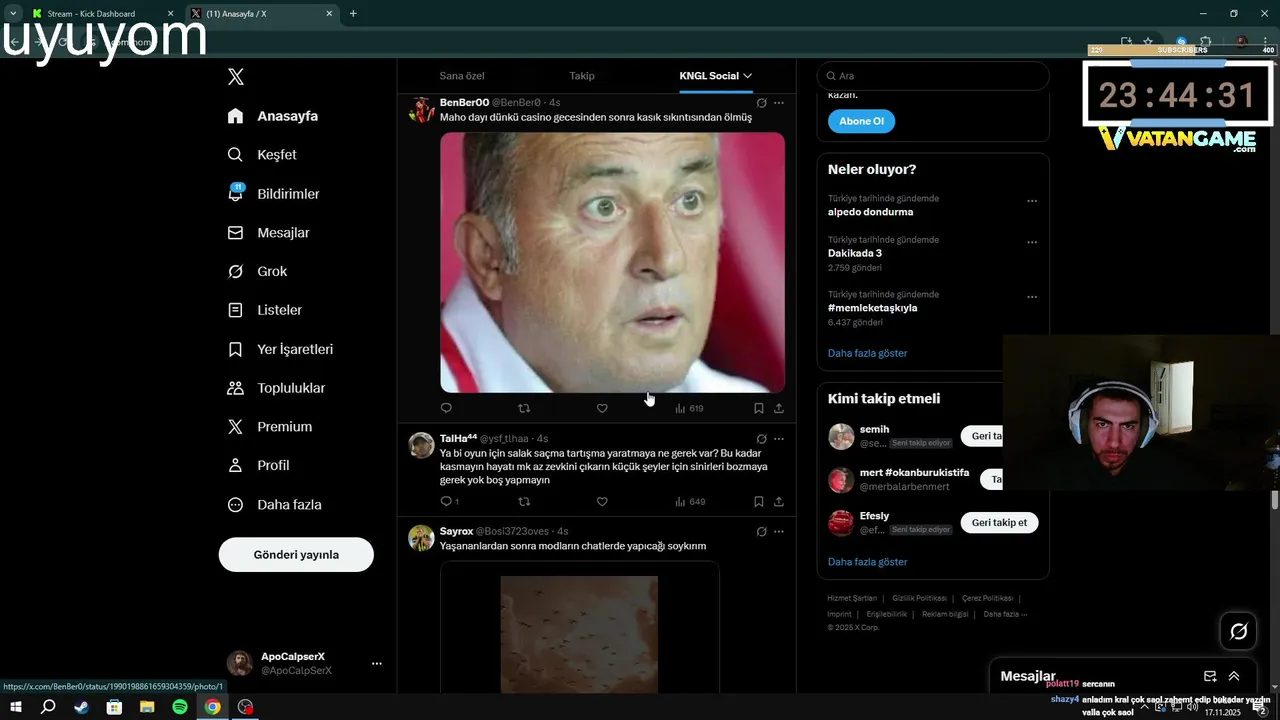
Task: Like TalHa post
Action: coord(602,502)
